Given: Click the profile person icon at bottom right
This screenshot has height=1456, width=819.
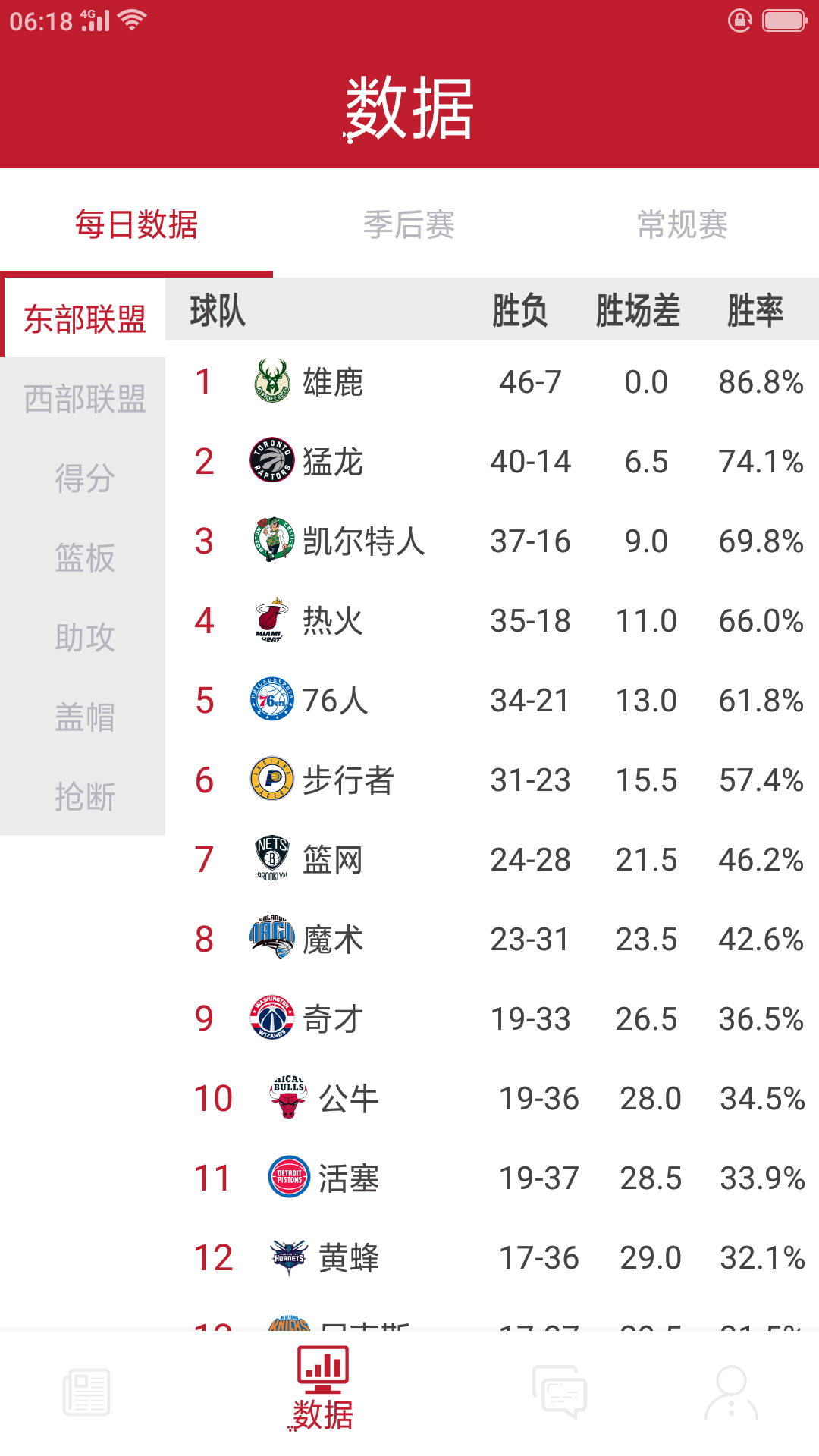Looking at the screenshot, I should (730, 1392).
